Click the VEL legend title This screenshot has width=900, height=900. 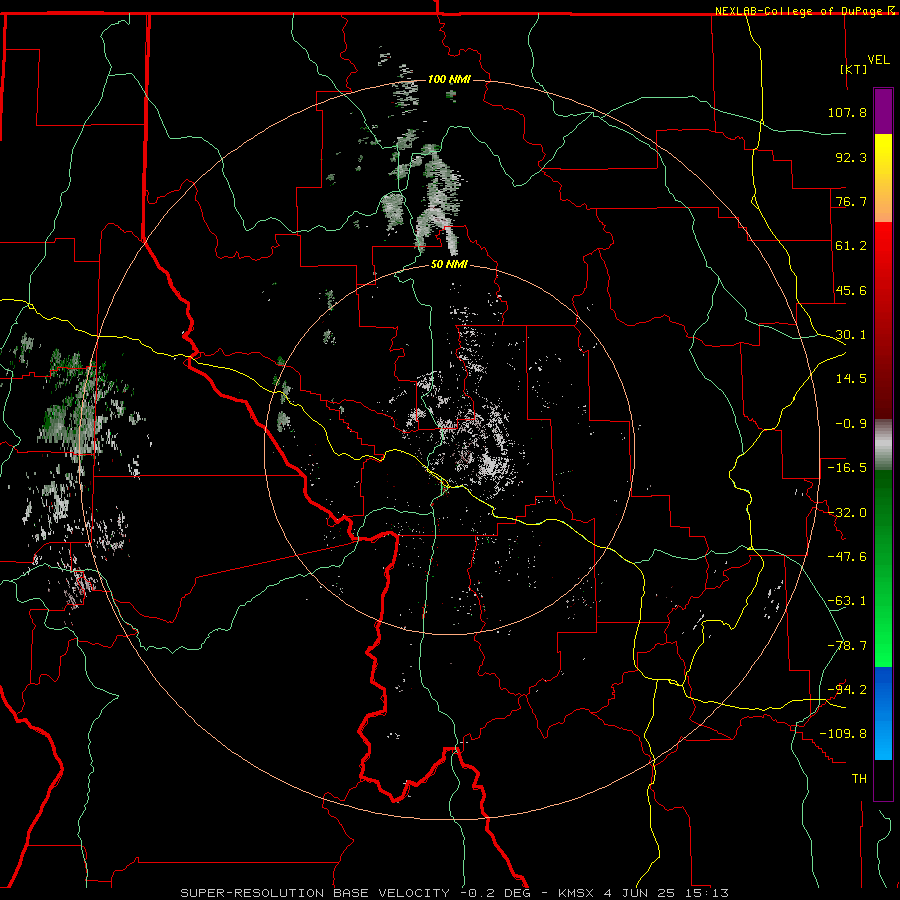tap(878, 60)
